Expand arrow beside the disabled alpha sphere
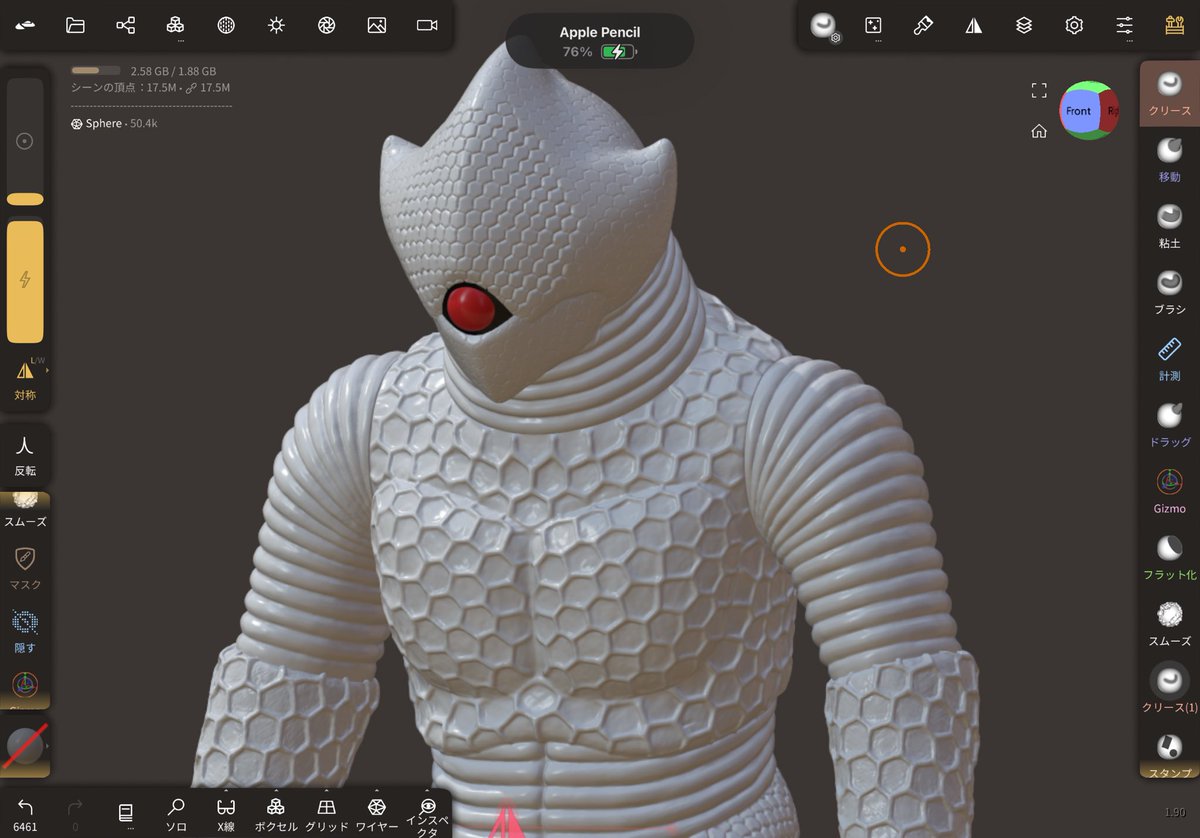1200x838 pixels. 47,746
